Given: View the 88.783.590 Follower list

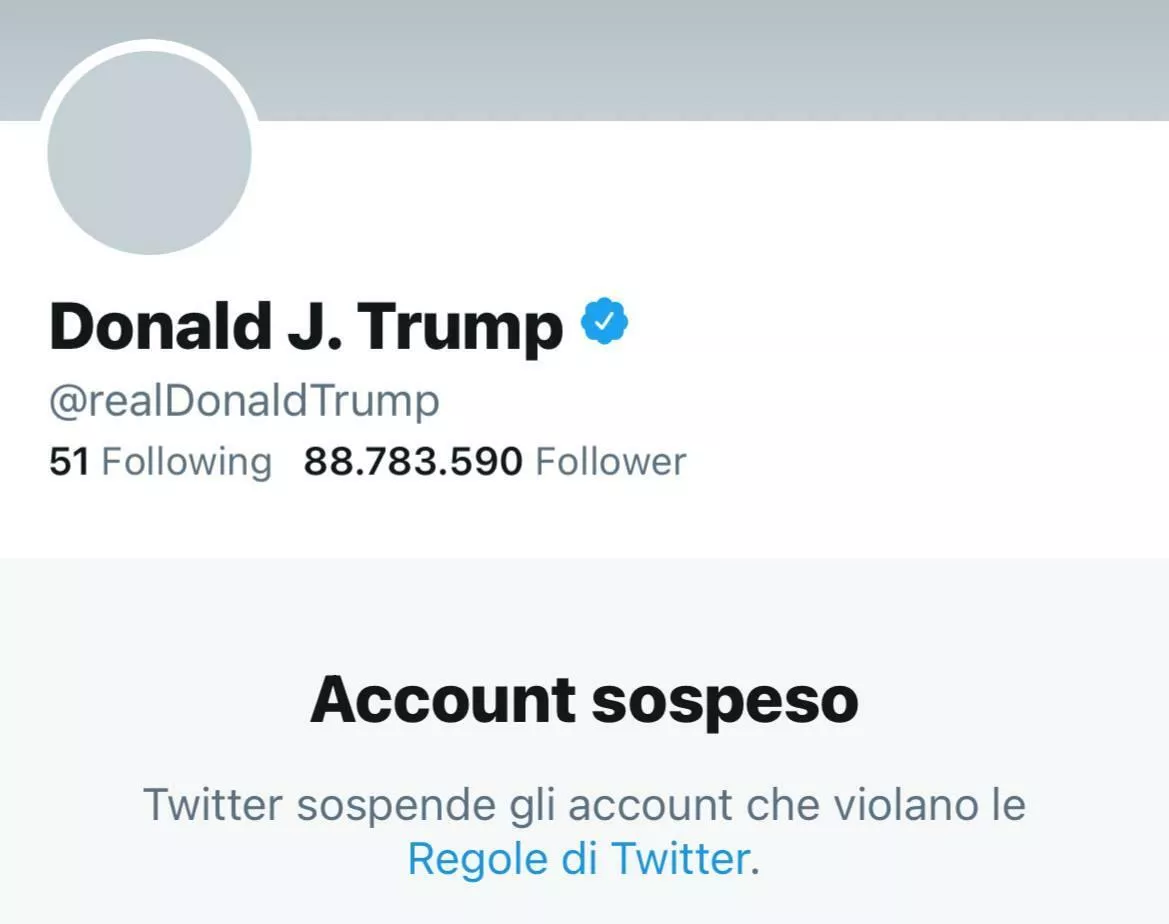Looking at the screenshot, I should (x=495, y=462).
